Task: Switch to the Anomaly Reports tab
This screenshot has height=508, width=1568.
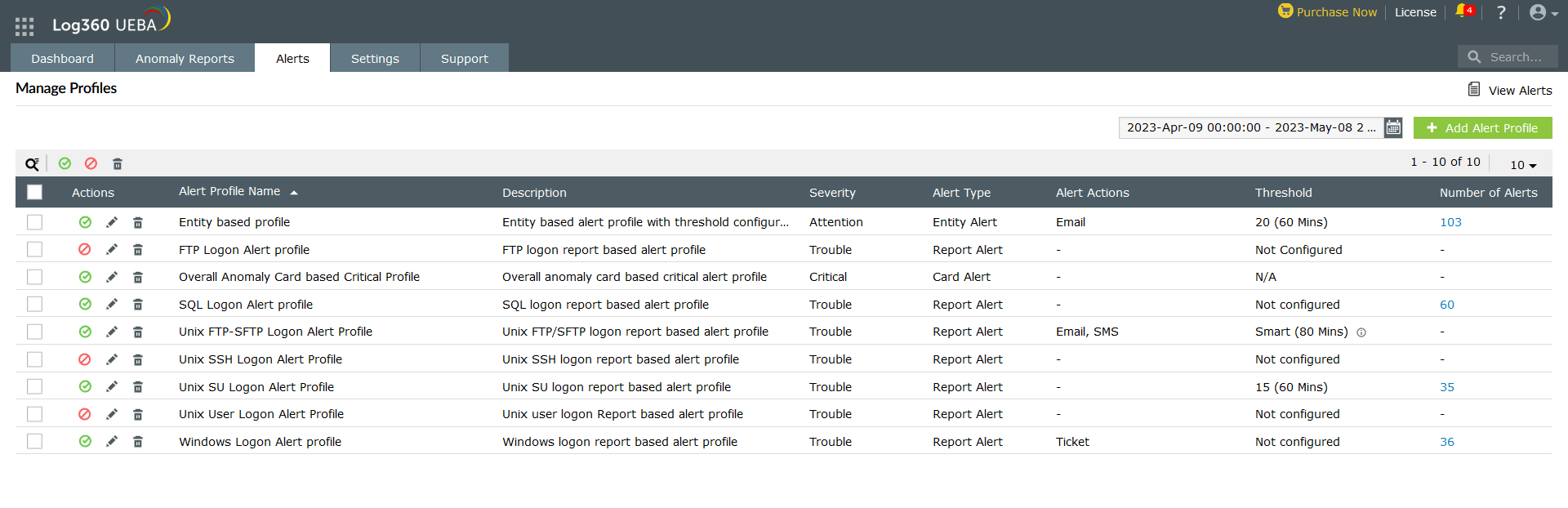Action: pyautogui.click(x=185, y=59)
